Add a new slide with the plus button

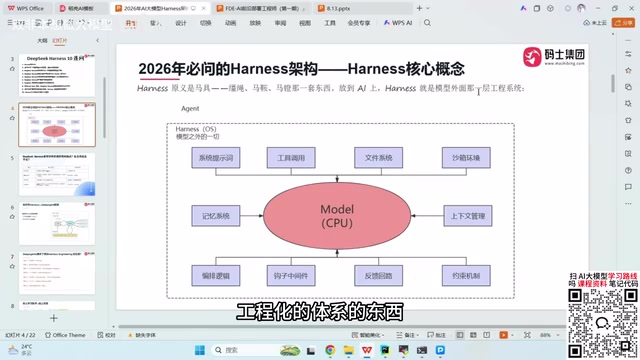(53, 318)
